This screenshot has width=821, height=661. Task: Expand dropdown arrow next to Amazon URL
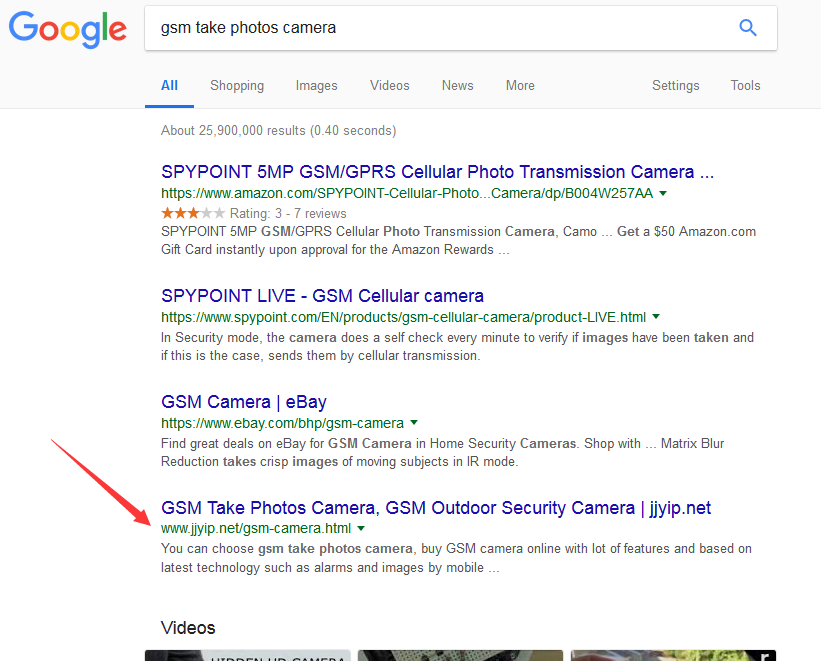coord(663,193)
